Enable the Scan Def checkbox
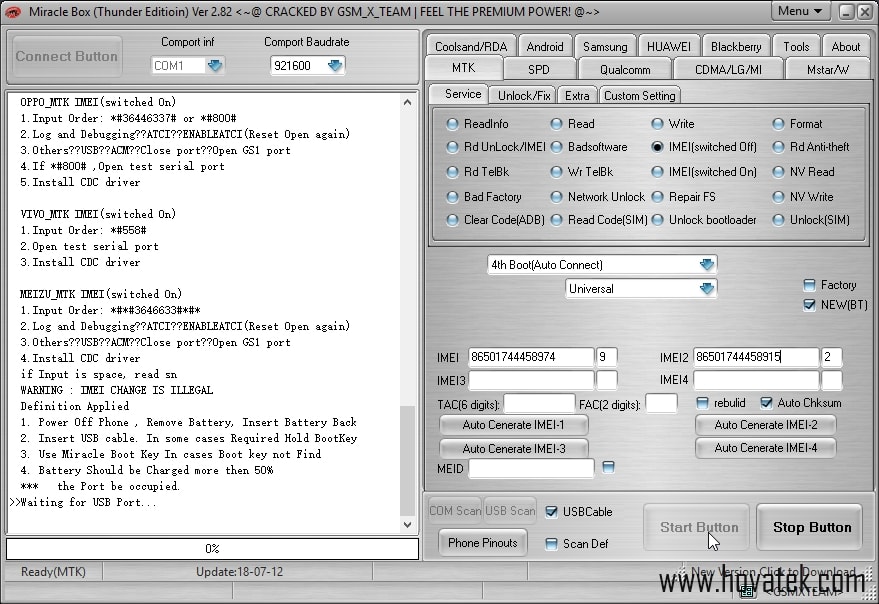Viewport: 879px width, 604px height. click(x=551, y=544)
